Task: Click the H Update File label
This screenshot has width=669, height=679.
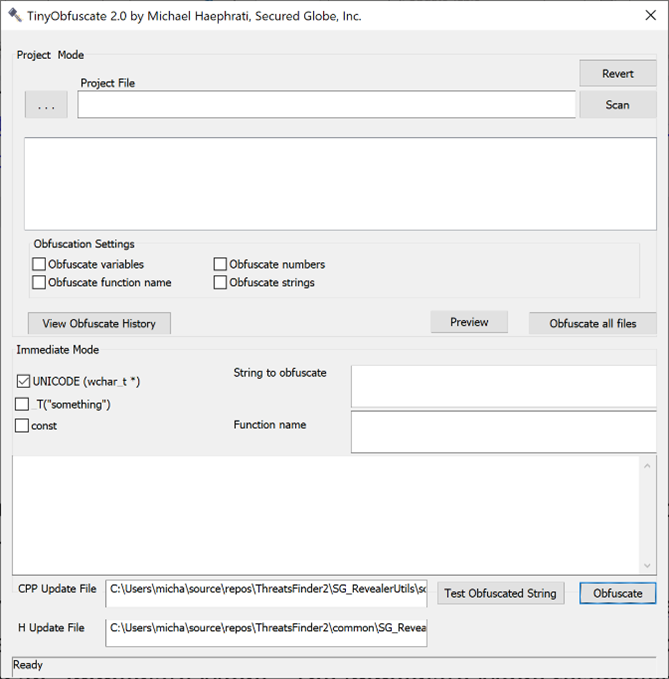Action: click(x=51, y=627)
